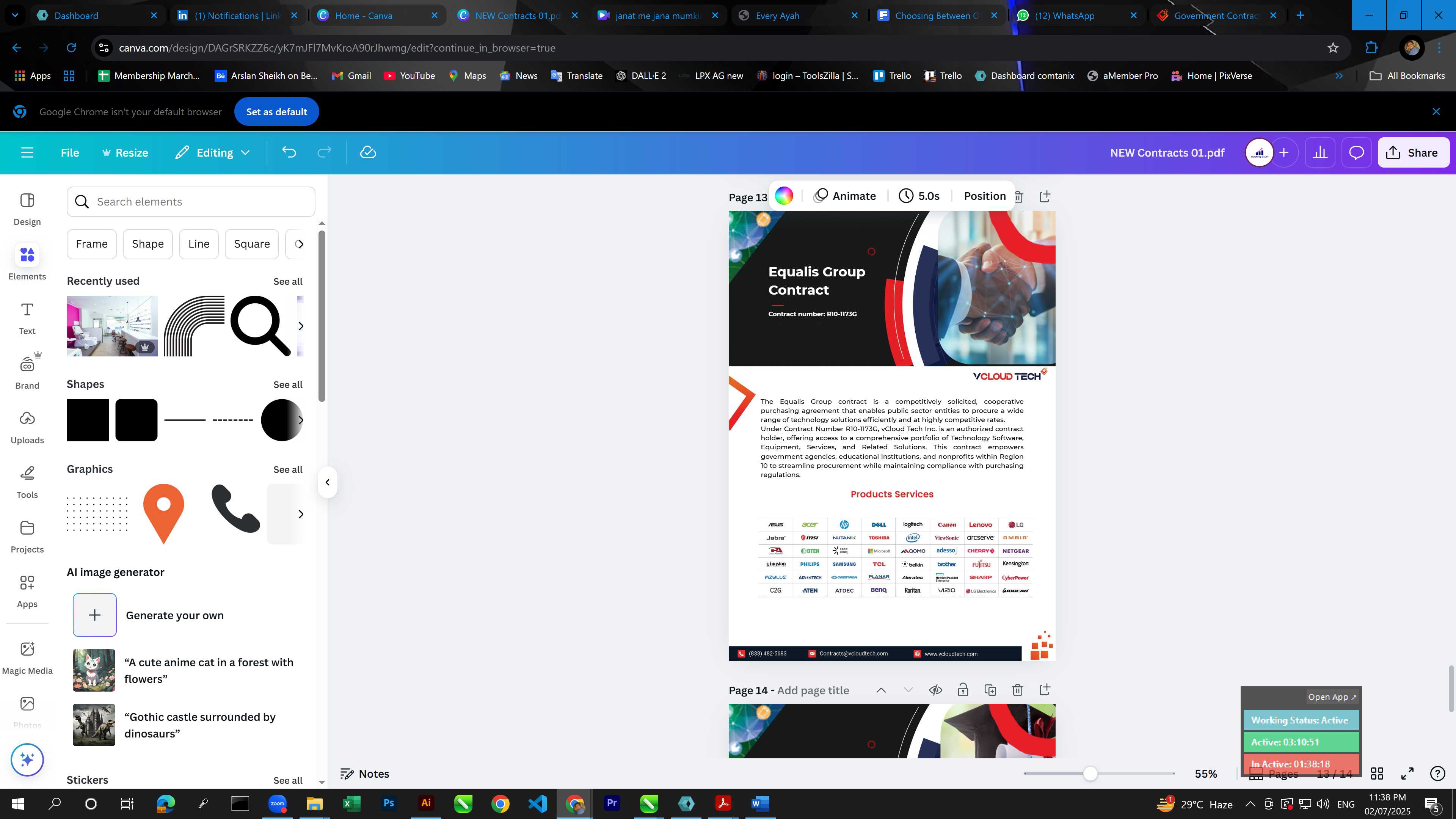Viewport: 1456px width, 819px height.
Task: Set the 5.0s page duration
Action: (x=919, y=196)
